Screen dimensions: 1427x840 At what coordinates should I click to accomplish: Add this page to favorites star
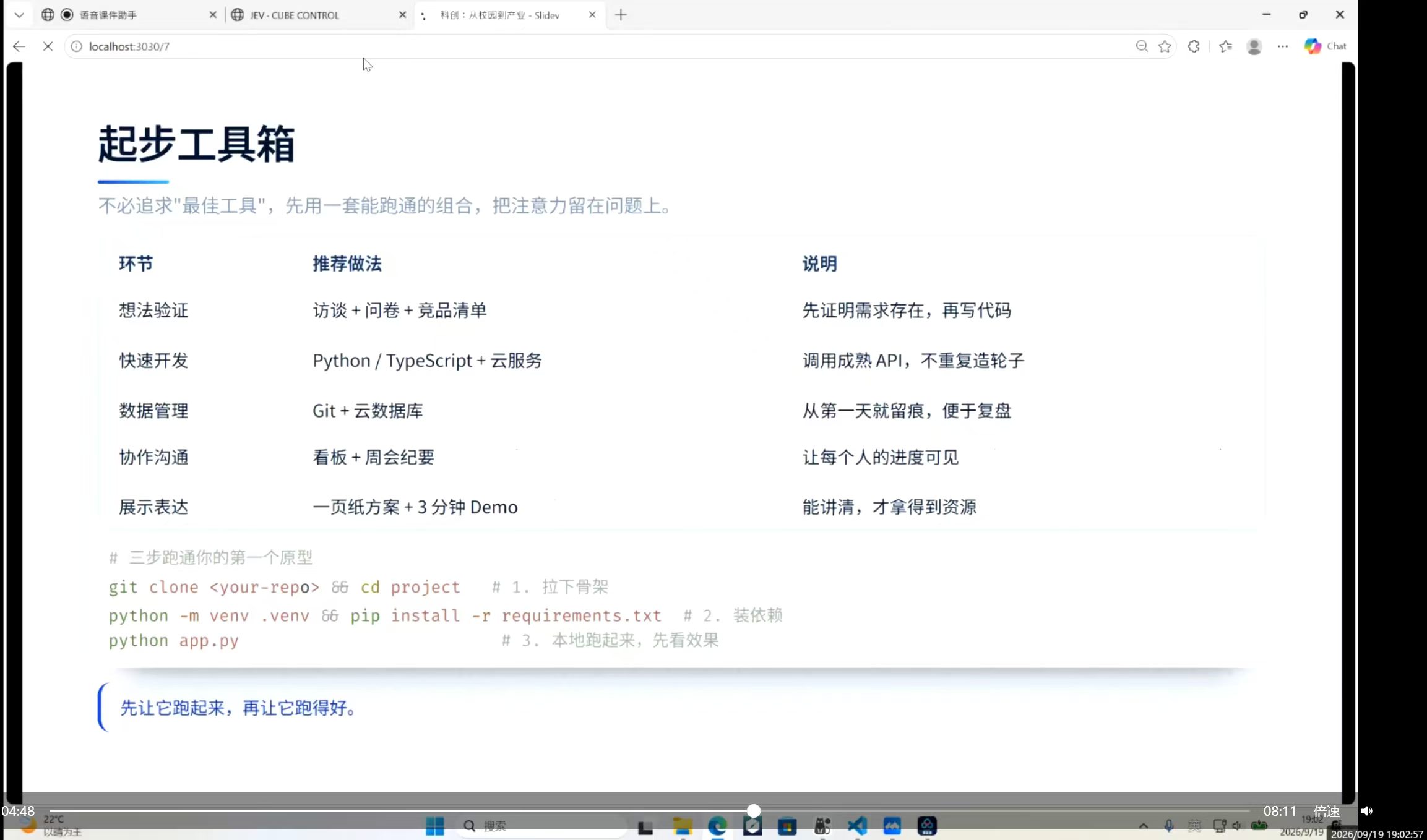1165,46
